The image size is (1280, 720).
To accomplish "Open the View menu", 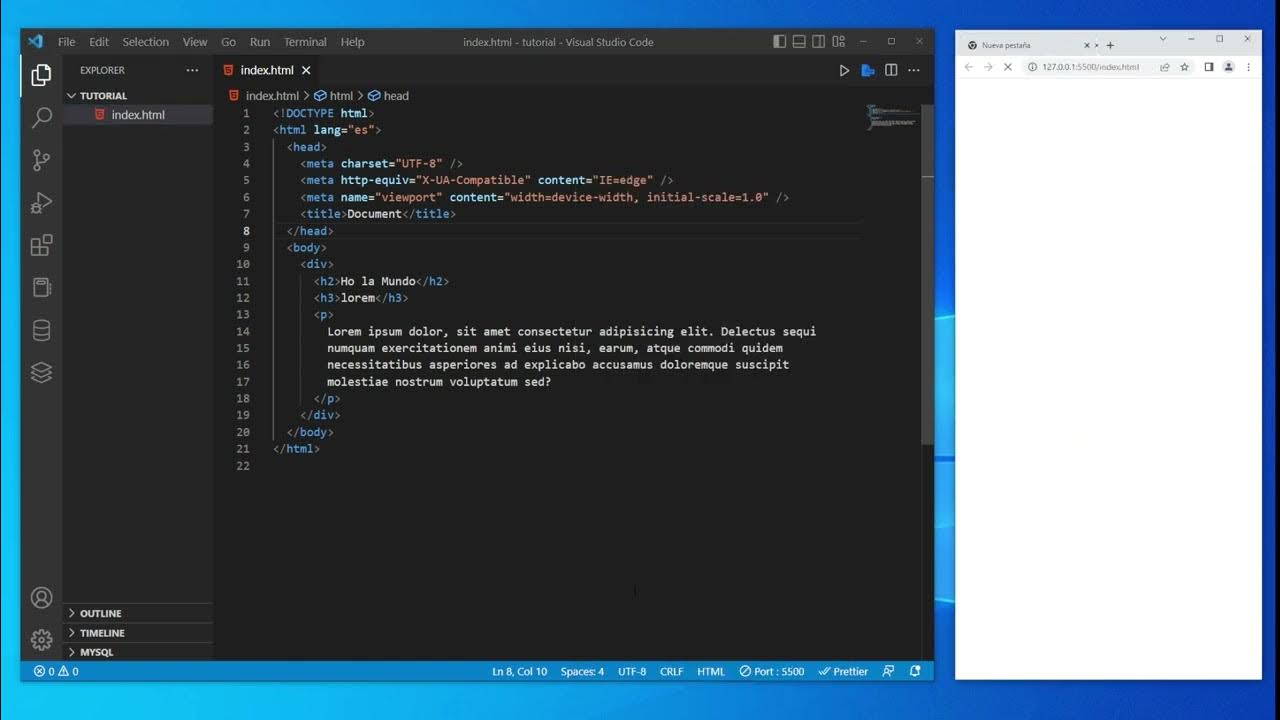I will pyautogui.click(x=195, y=42).
